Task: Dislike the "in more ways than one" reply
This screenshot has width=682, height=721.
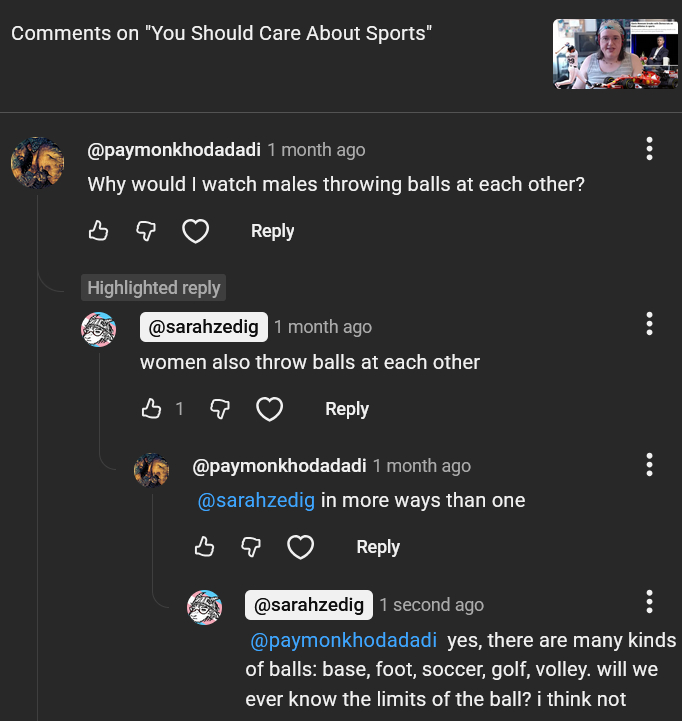Action: [252, 547]
